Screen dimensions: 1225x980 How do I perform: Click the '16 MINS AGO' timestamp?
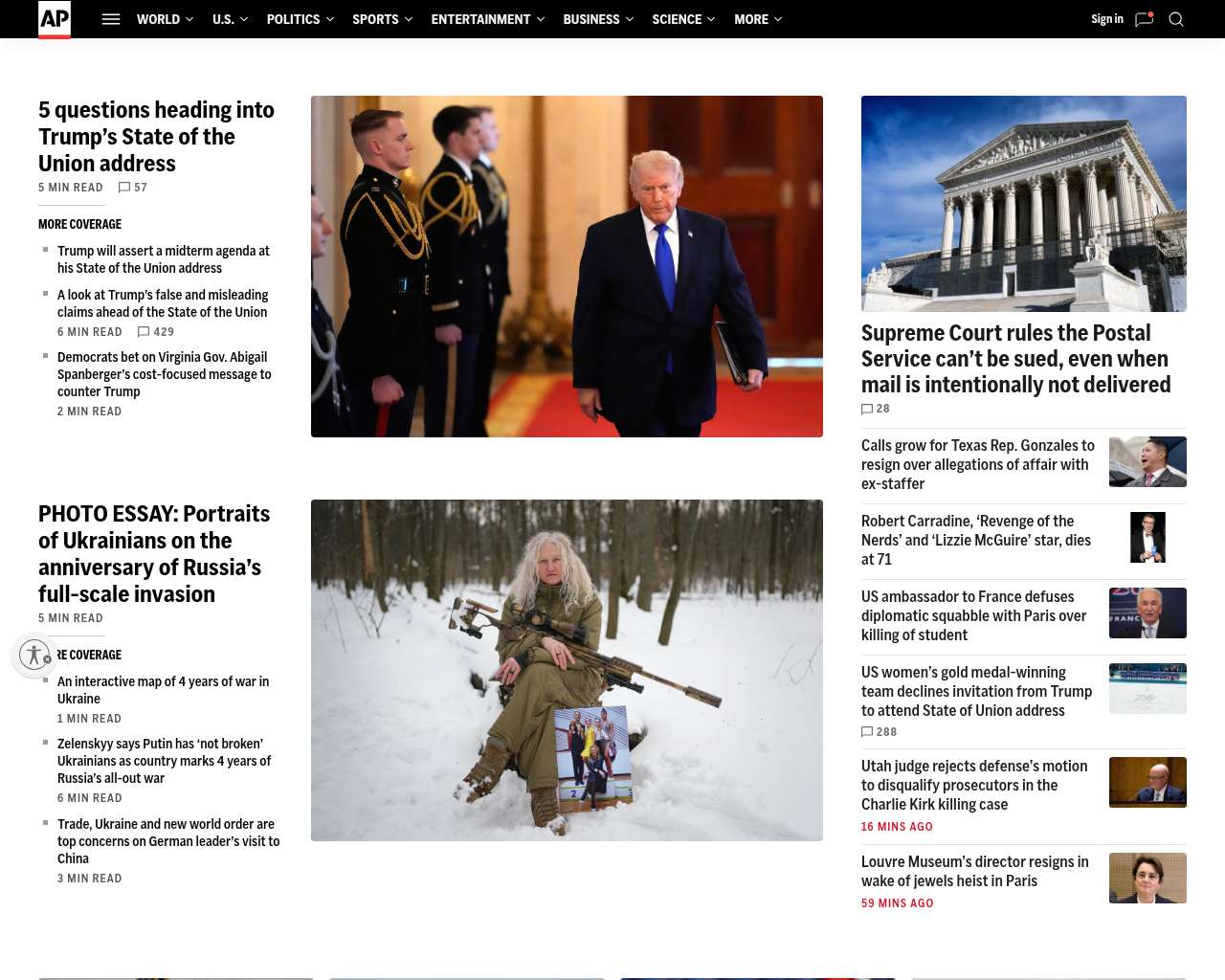[897, 827]
